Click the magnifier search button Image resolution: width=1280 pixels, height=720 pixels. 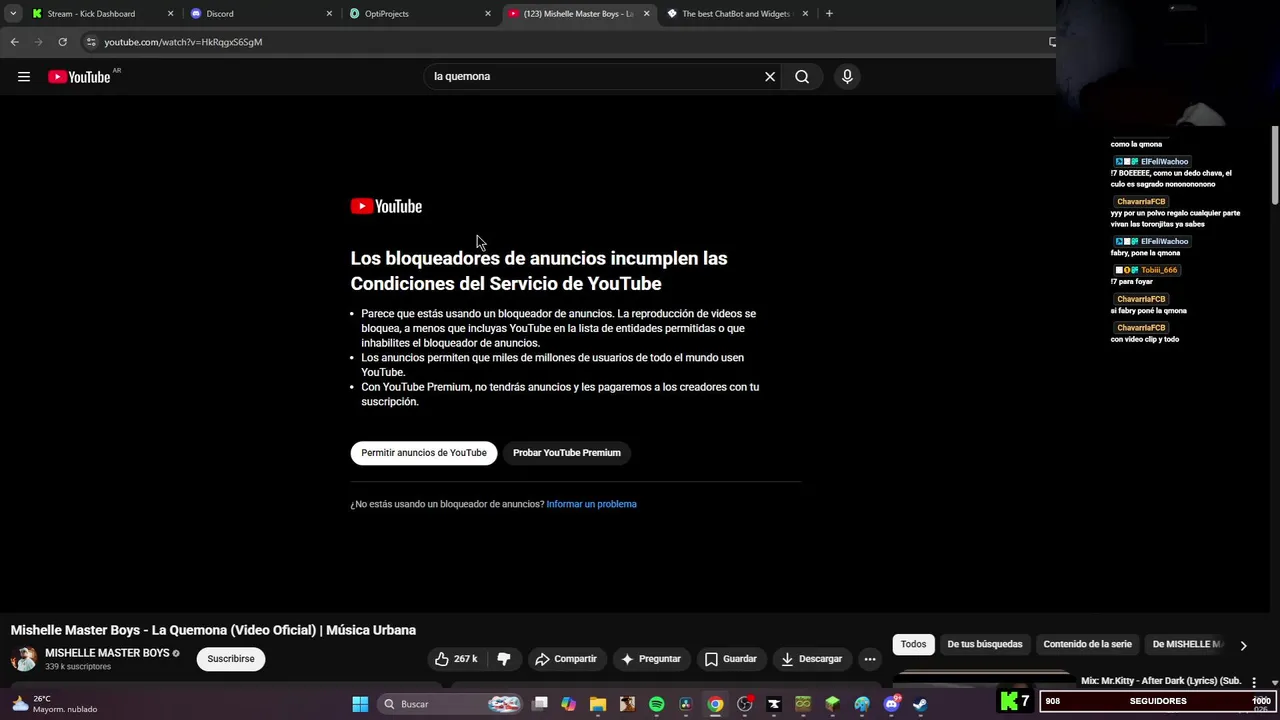(802, 77)
